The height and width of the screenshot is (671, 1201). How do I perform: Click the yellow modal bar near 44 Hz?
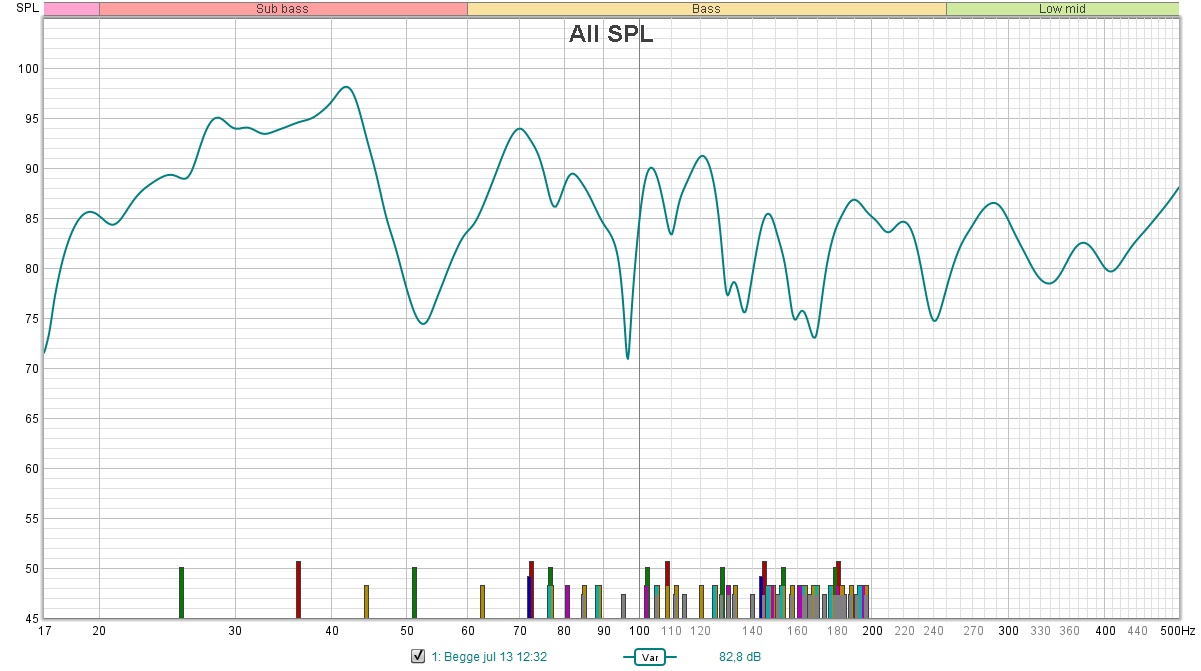click(366, 602)
